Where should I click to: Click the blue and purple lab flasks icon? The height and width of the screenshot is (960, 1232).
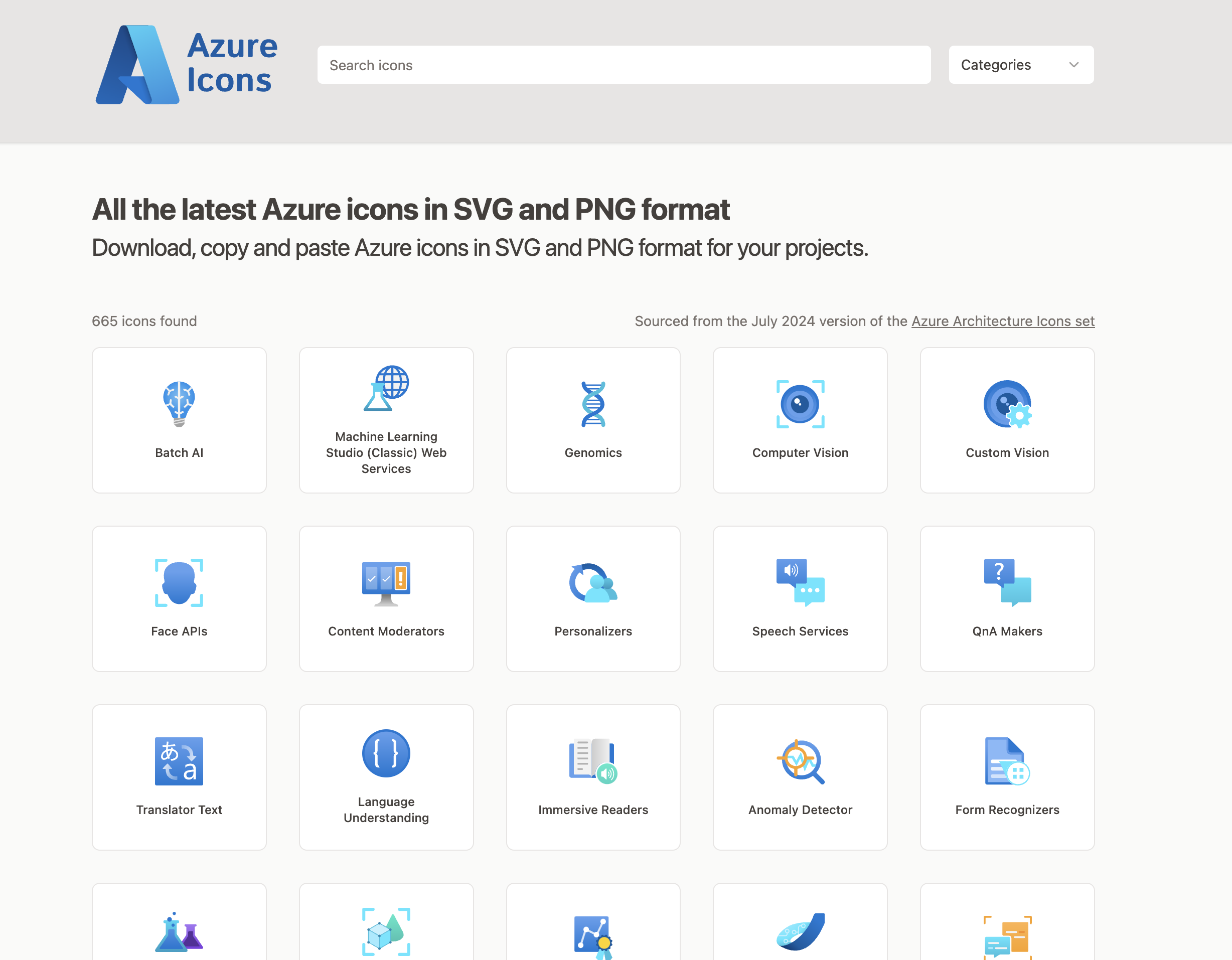point(180,932)
